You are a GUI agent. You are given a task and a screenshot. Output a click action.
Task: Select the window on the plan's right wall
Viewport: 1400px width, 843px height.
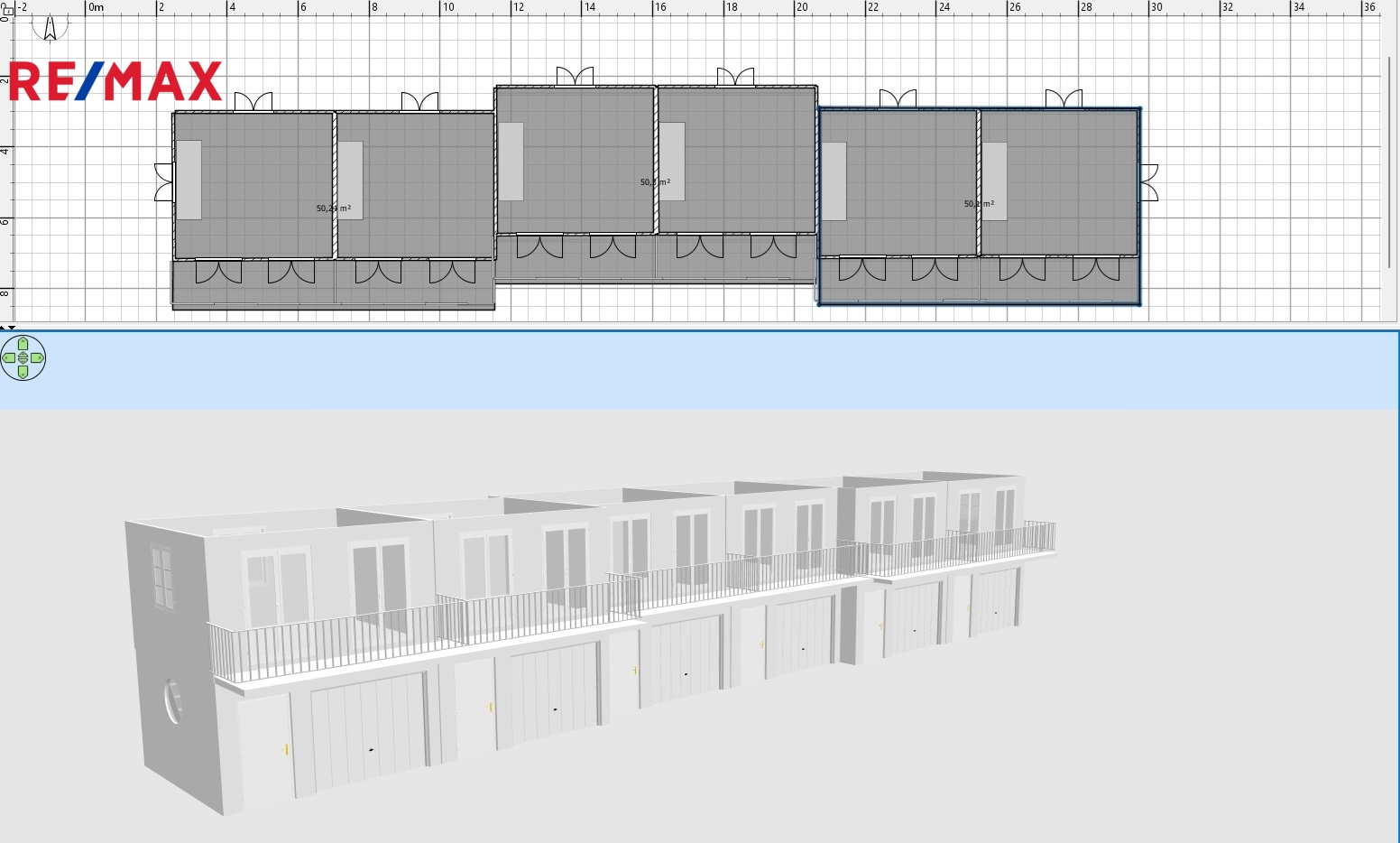click(x=1148, y=182)
